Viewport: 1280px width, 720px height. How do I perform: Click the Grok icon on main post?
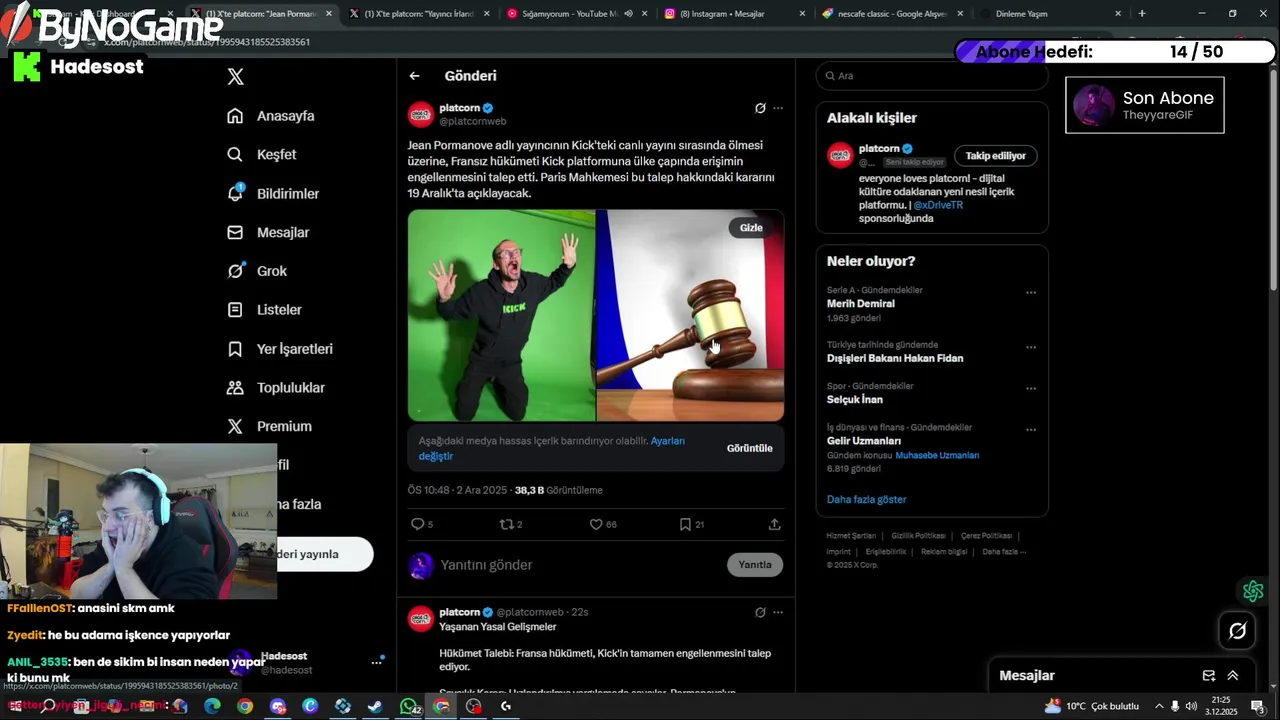pyautogui.click(x=760, y=108)
